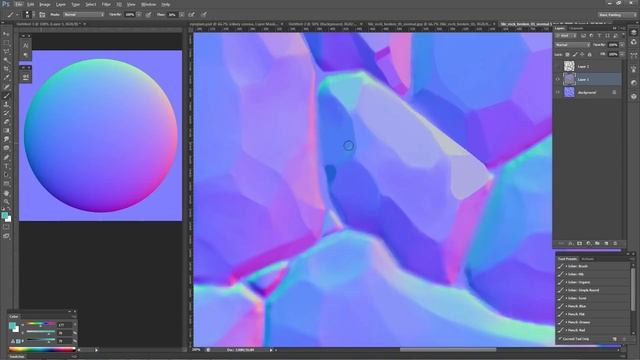Lock all on the layer with padlock
Viewport: 640px width, 360px height.
click(590, 54)
